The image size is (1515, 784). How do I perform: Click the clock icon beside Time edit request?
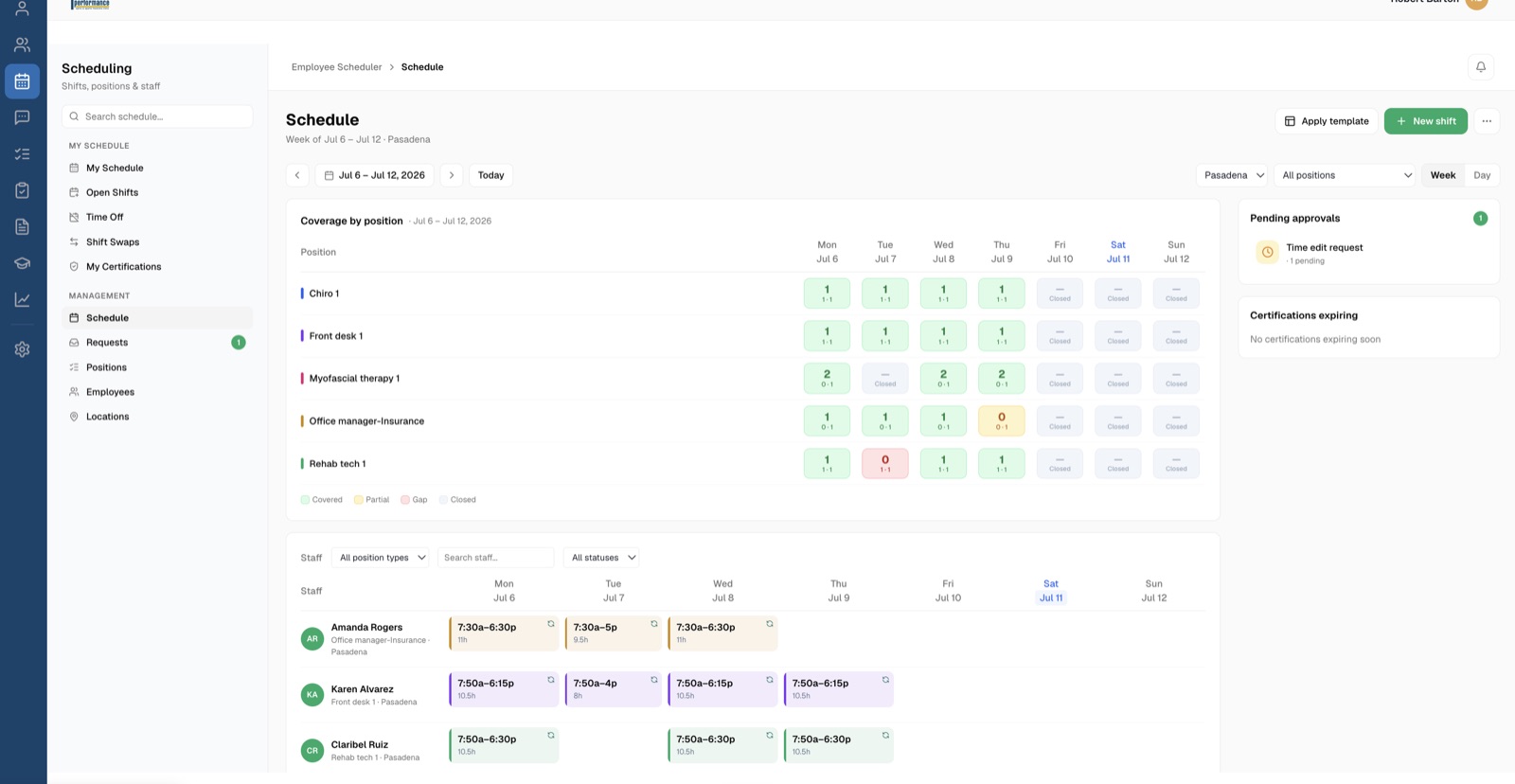[1267, 252]
